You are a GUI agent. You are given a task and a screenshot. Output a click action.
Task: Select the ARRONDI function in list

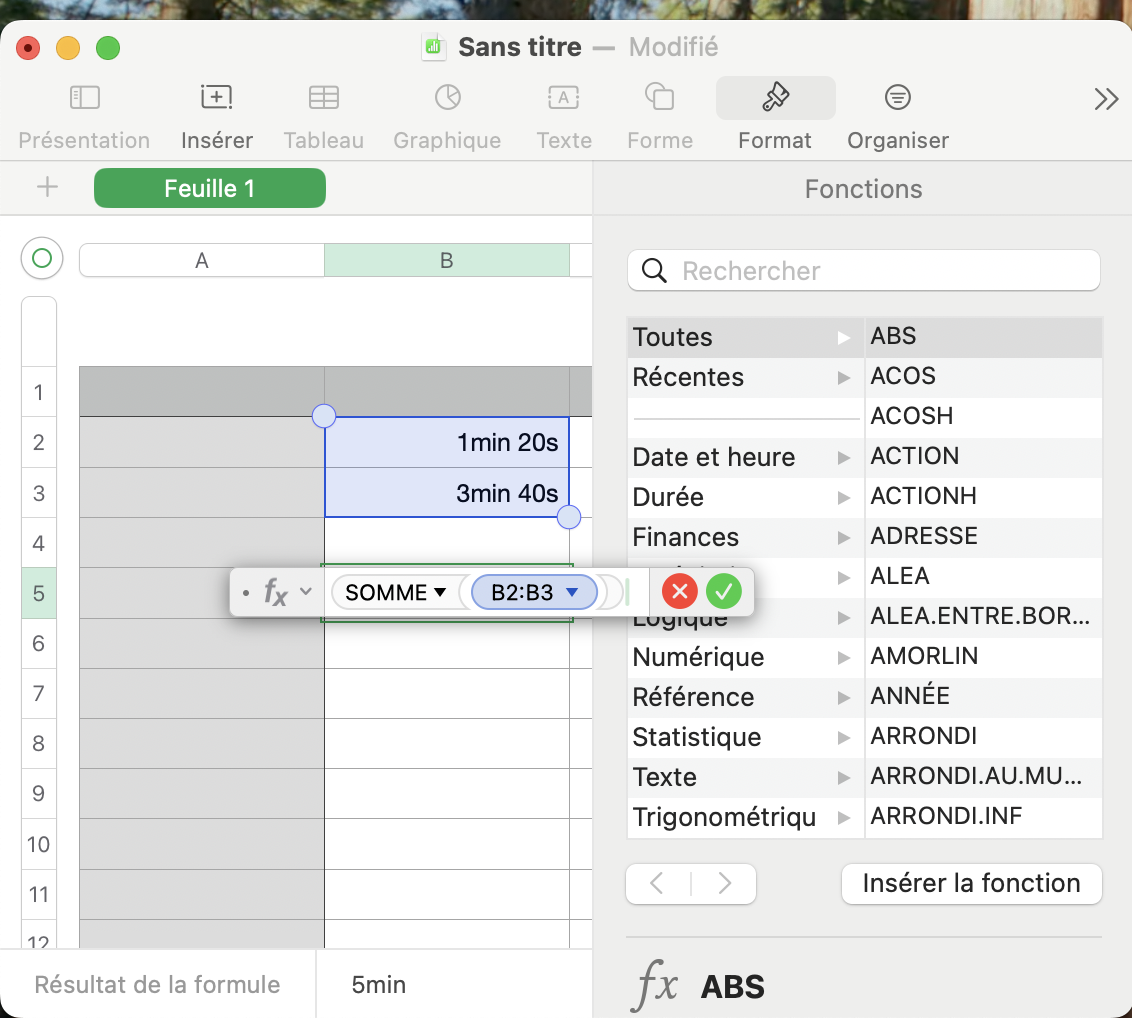click(x=924, y=736)
